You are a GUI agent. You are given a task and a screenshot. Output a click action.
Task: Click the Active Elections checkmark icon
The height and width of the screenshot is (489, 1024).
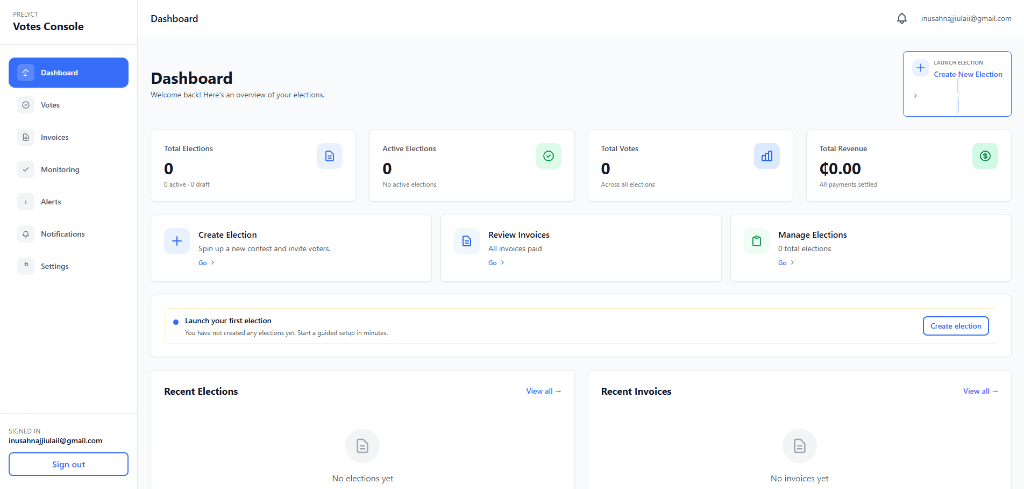pos(548,156)
